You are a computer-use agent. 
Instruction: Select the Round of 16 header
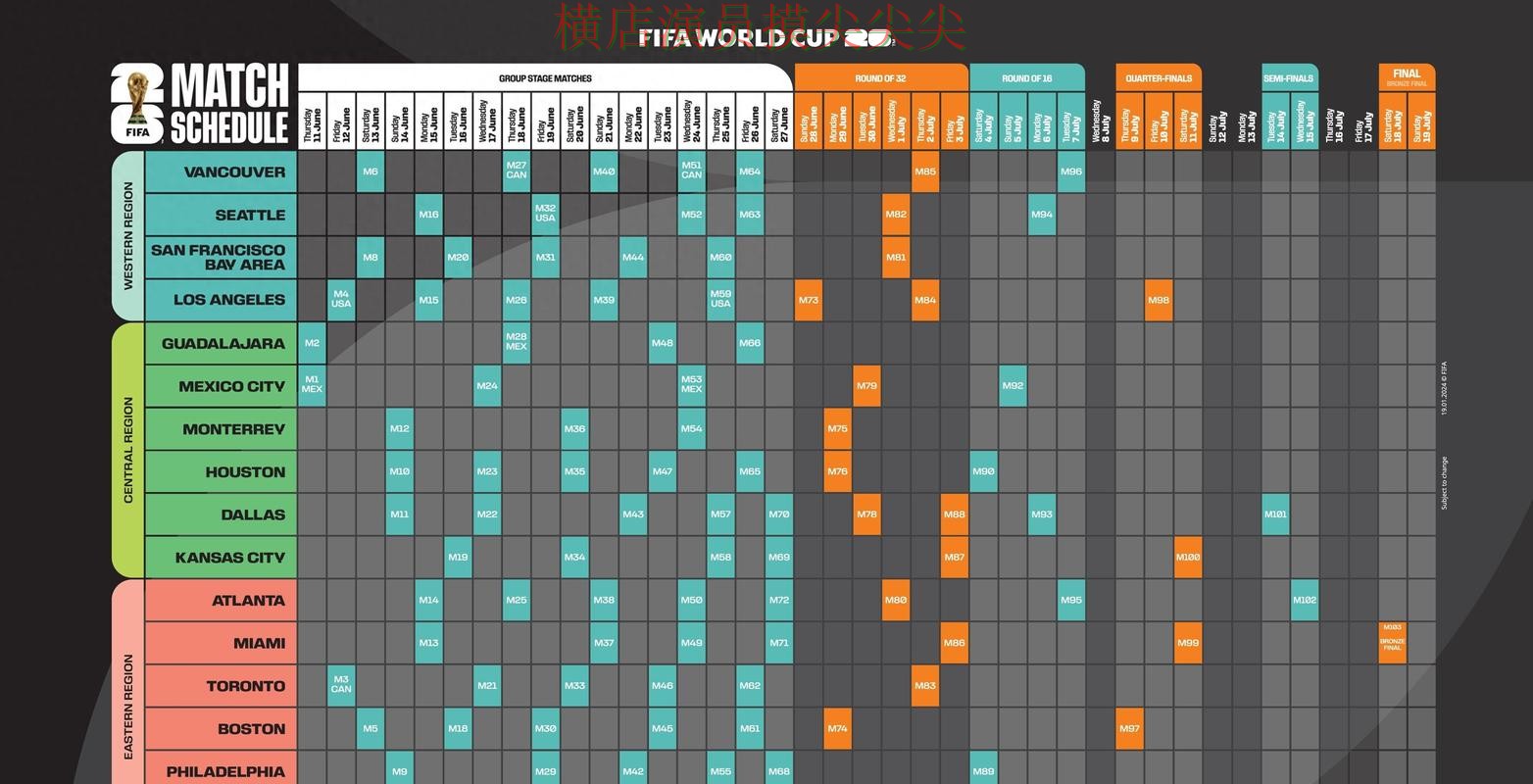[1026, 78]
